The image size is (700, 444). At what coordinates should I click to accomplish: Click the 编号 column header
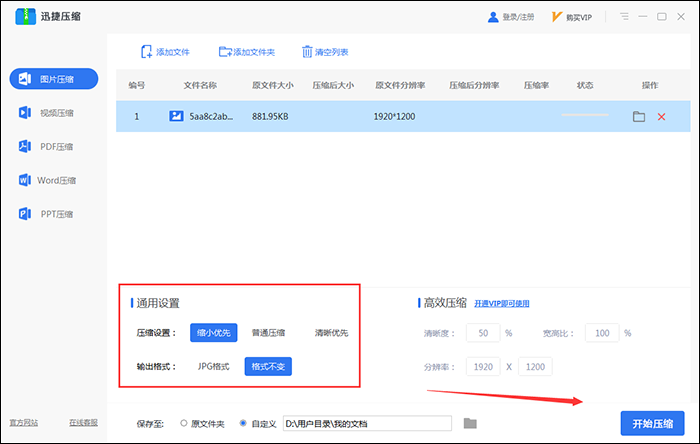(137, 85)
